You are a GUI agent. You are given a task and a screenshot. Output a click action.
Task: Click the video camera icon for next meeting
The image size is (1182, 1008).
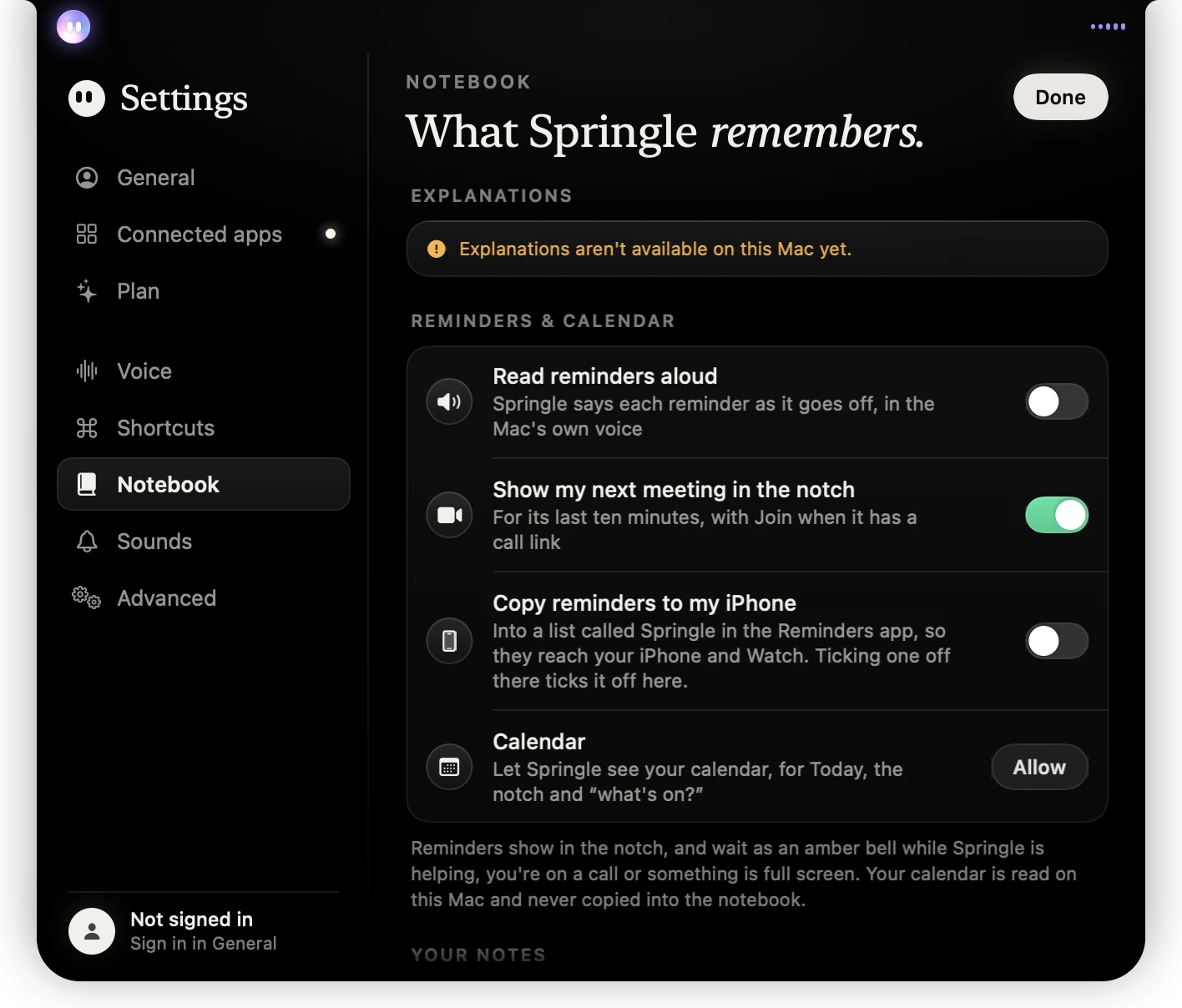pos(450,516)
